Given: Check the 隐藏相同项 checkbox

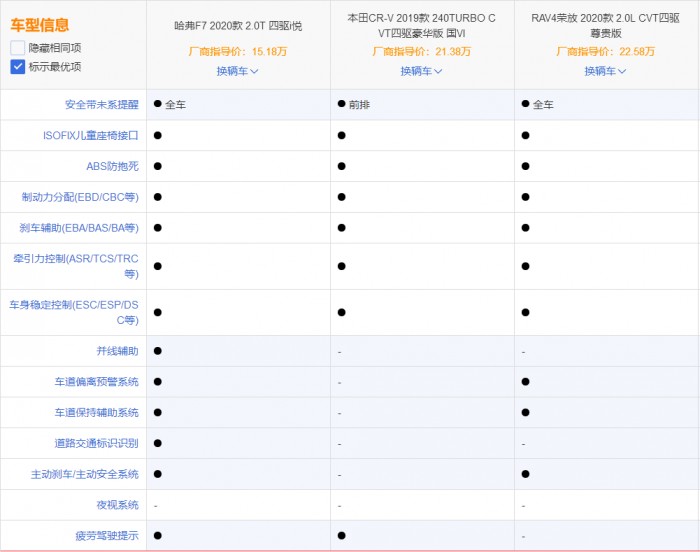Looking at the screenshot, I should click(x=17, y=48).
